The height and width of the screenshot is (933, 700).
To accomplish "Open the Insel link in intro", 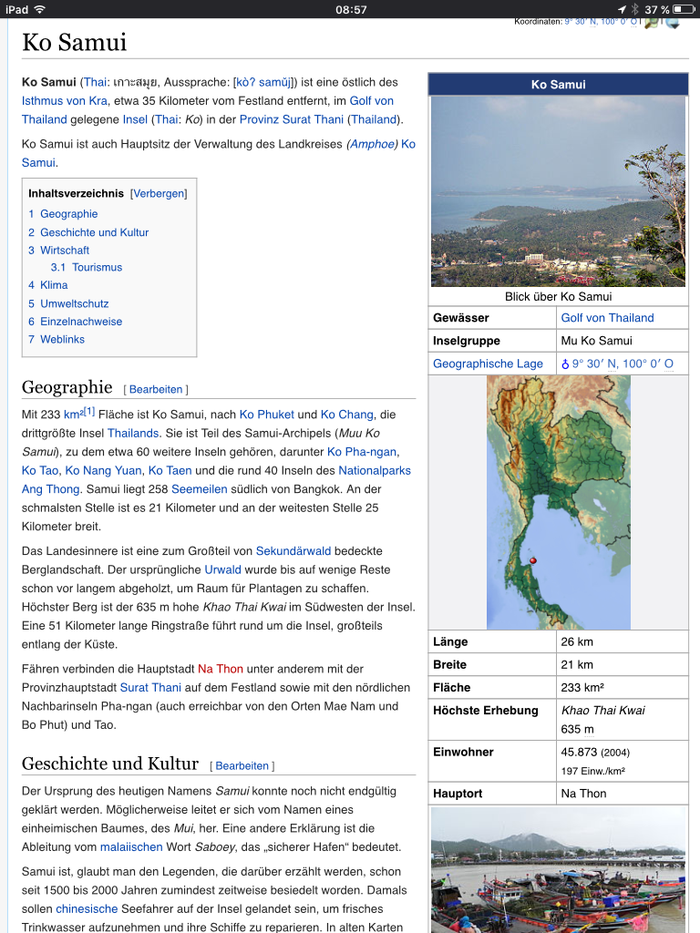I will click(x=135, y=119).
